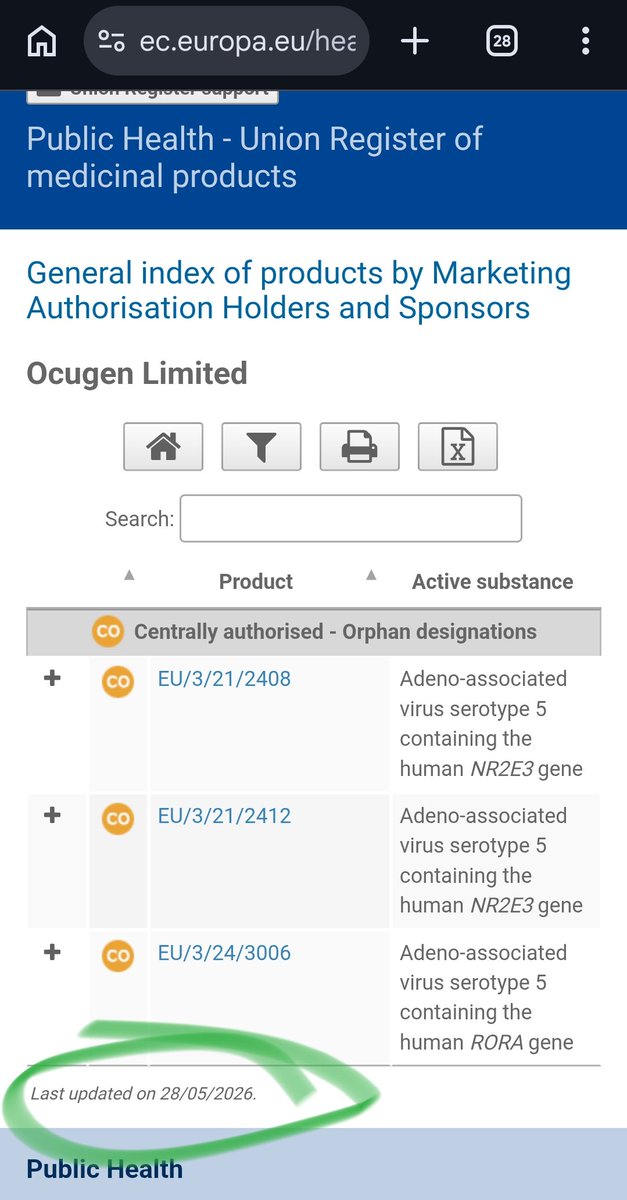The width and height of the screenshot is (627, 1200).
Task: Sort by the Product column header
Action: tap(256, 581)
